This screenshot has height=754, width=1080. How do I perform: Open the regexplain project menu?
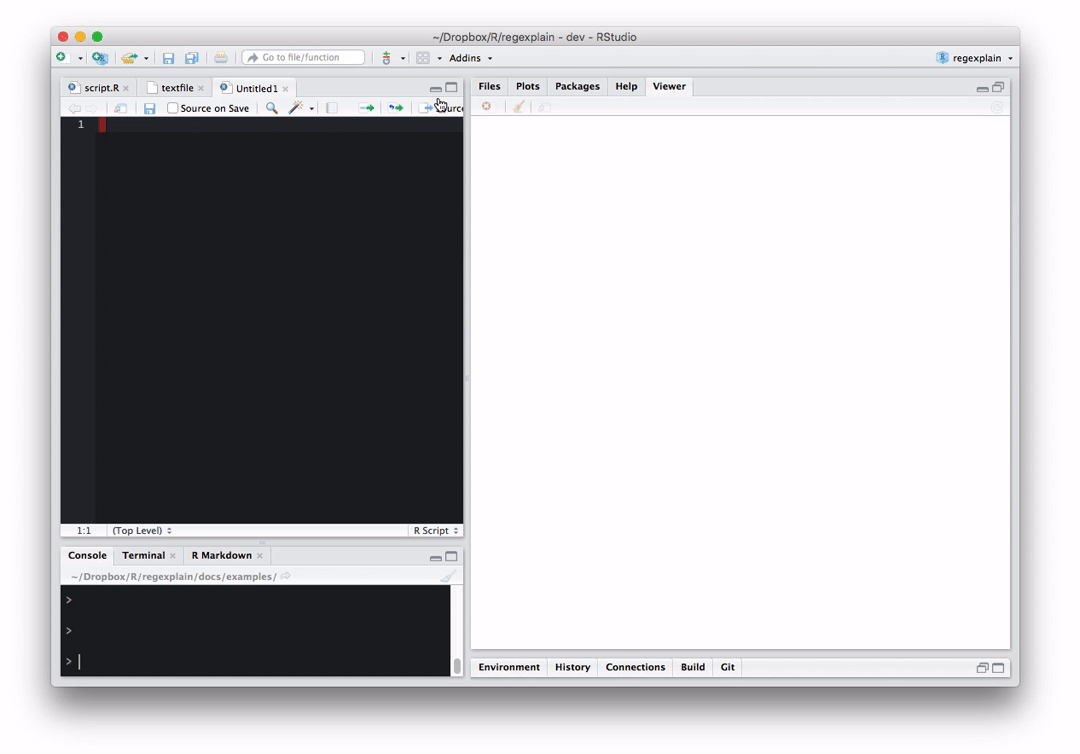click(x=974, y=57)
